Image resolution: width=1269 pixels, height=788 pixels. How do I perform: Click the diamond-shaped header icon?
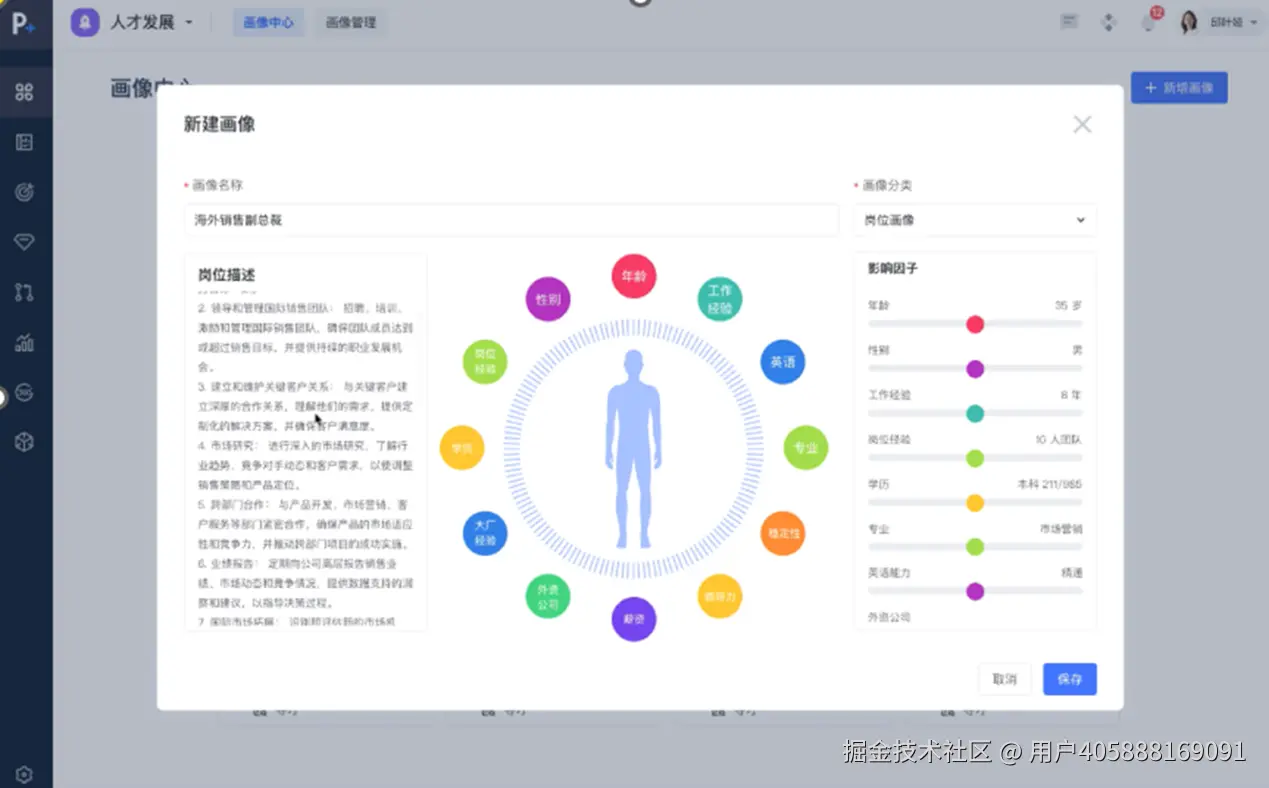(1108, 22)
